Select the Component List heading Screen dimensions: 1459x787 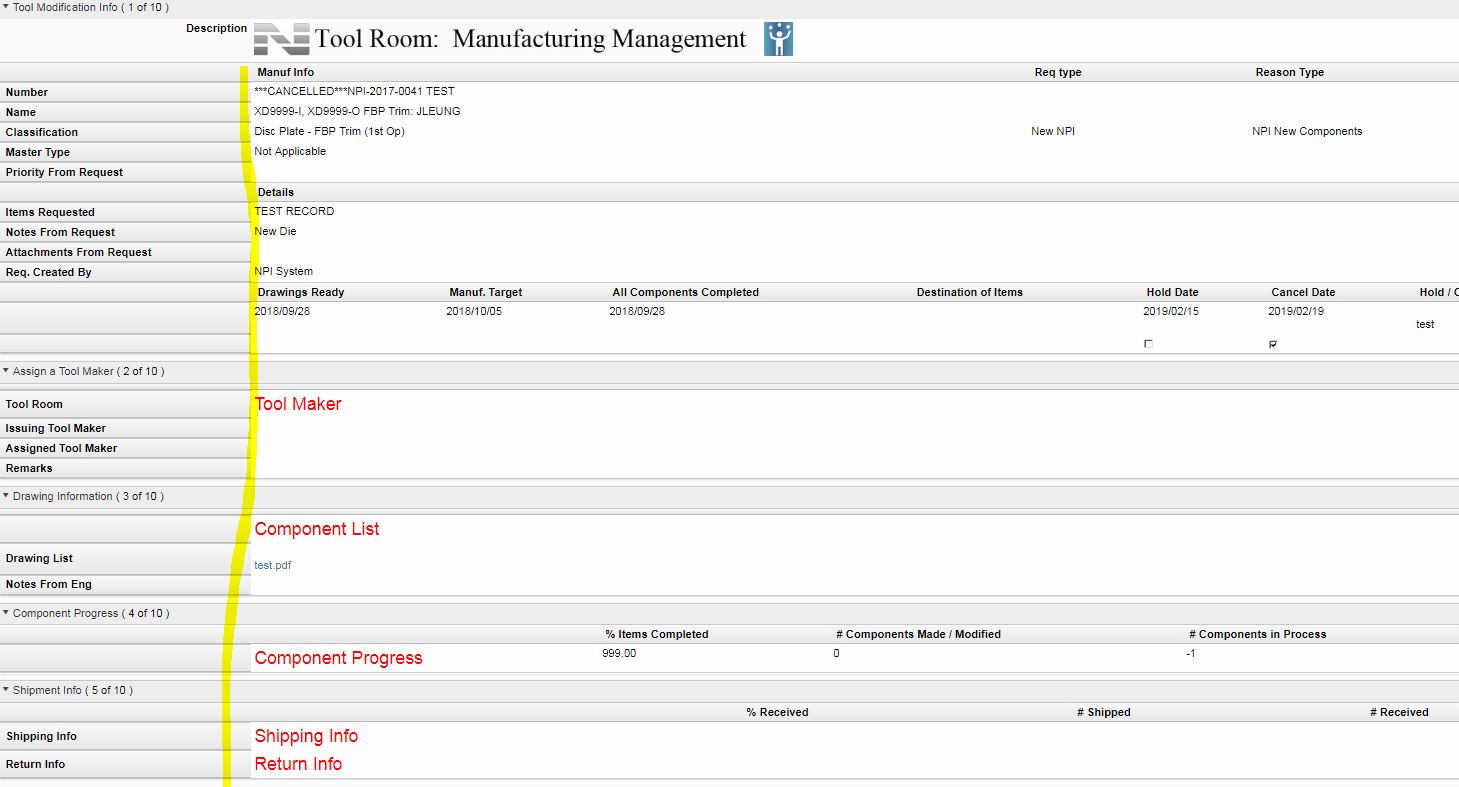(316, 528)
